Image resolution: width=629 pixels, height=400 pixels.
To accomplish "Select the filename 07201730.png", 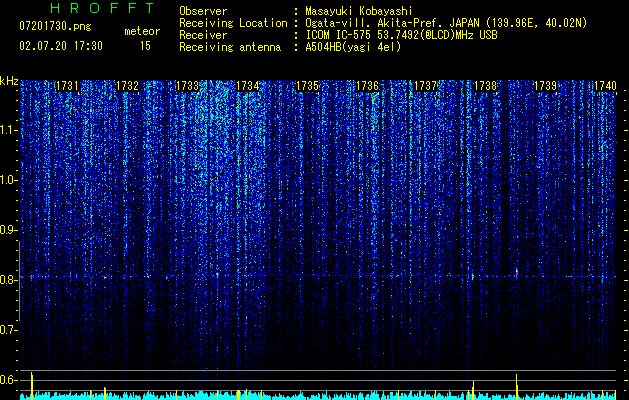I will [55, 26].
